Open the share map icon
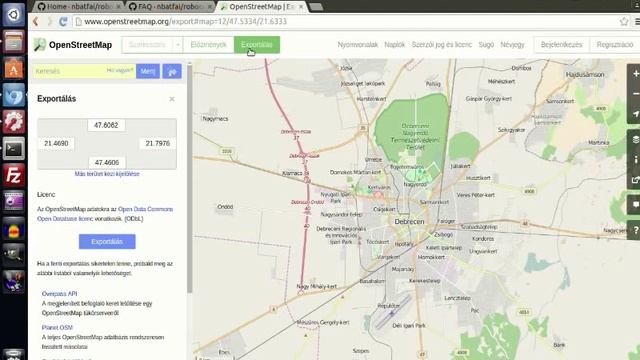The image size is (640, 360). click(635, 180)
